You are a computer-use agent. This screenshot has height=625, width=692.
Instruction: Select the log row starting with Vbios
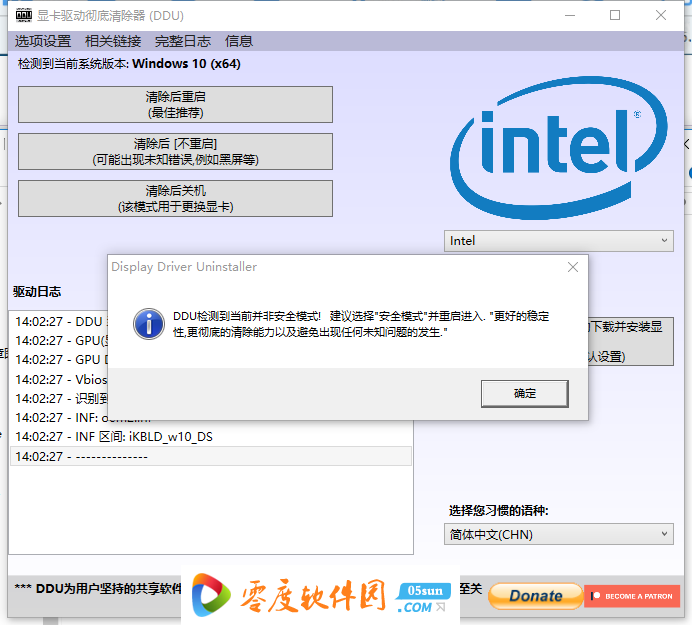(59, 380)
